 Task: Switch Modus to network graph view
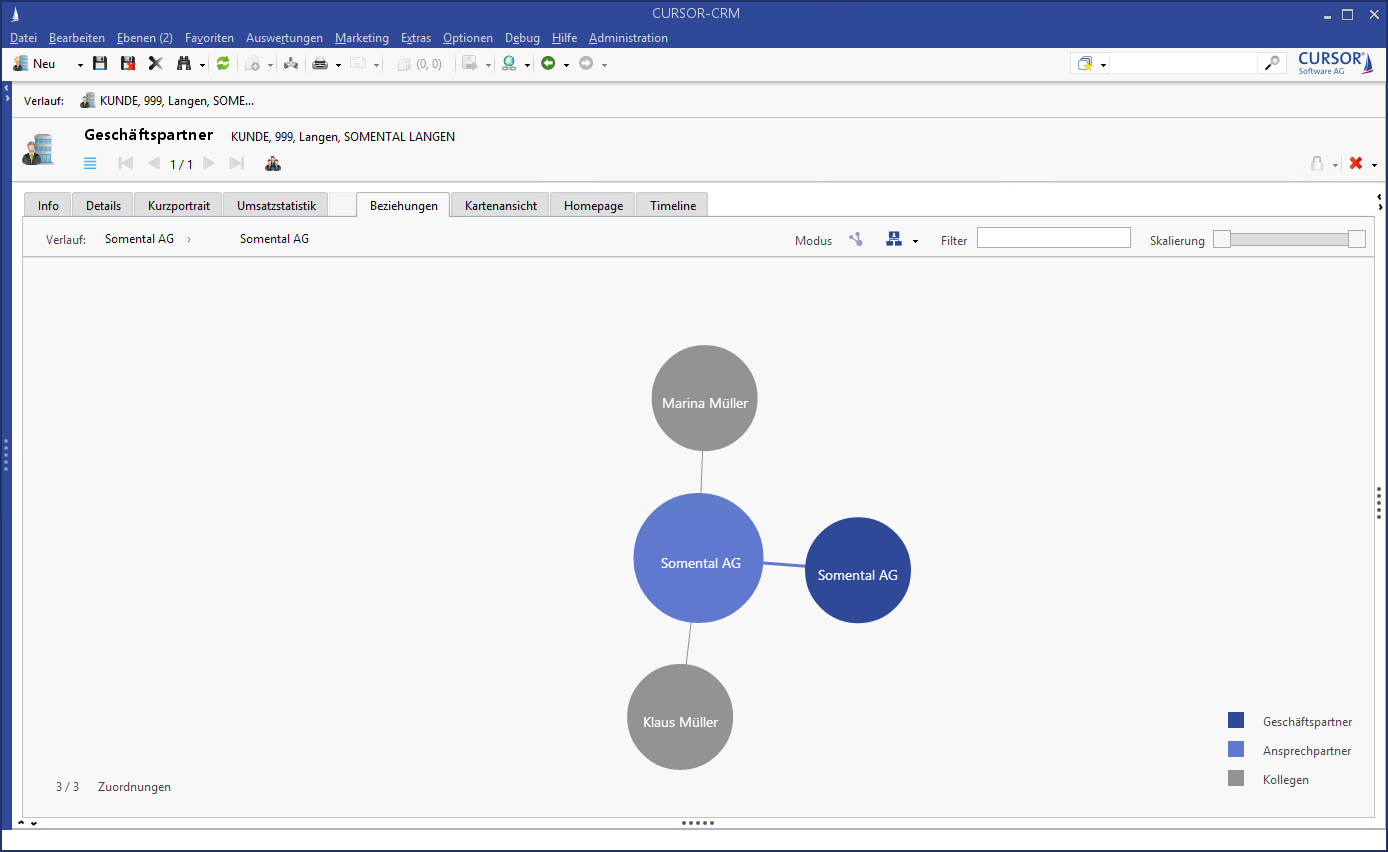(856, 239)
